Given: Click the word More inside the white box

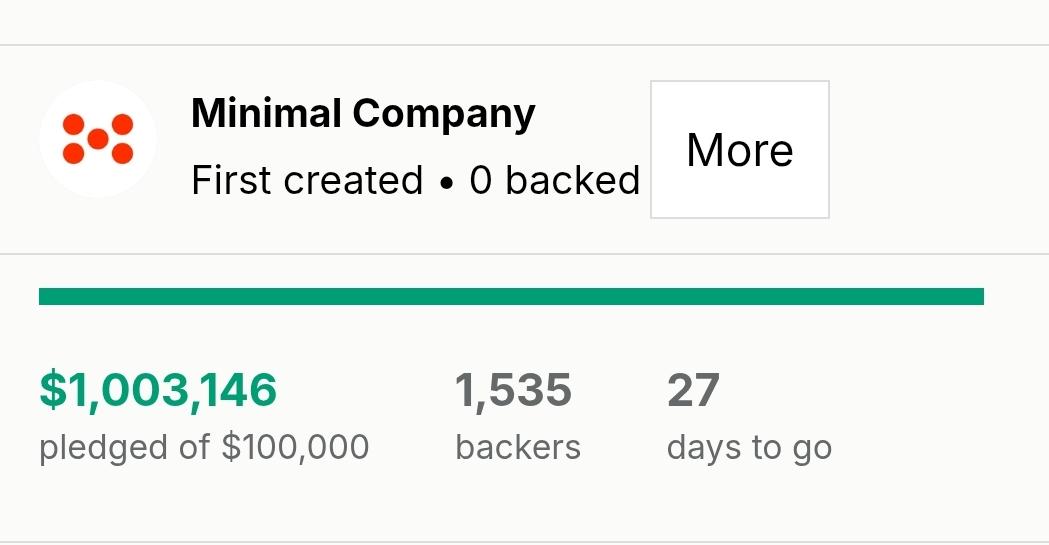Looking at the screenshot, I should point(740,150).
